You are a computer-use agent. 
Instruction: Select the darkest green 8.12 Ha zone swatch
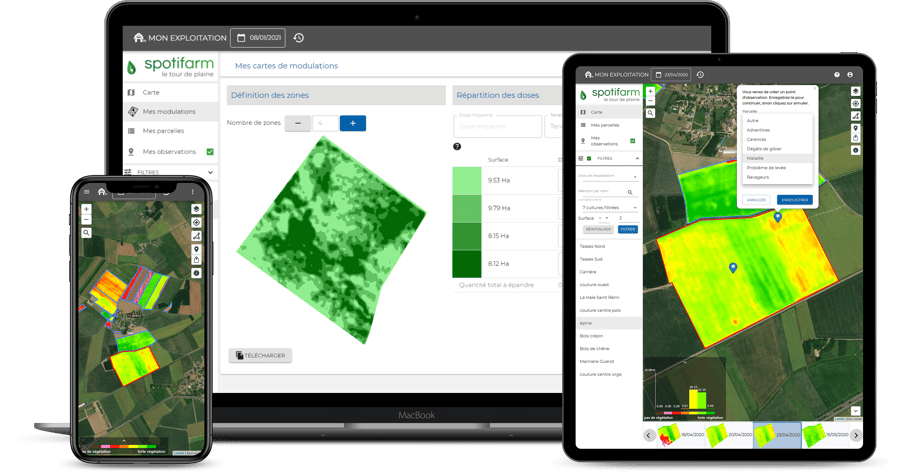click(467, 264)
